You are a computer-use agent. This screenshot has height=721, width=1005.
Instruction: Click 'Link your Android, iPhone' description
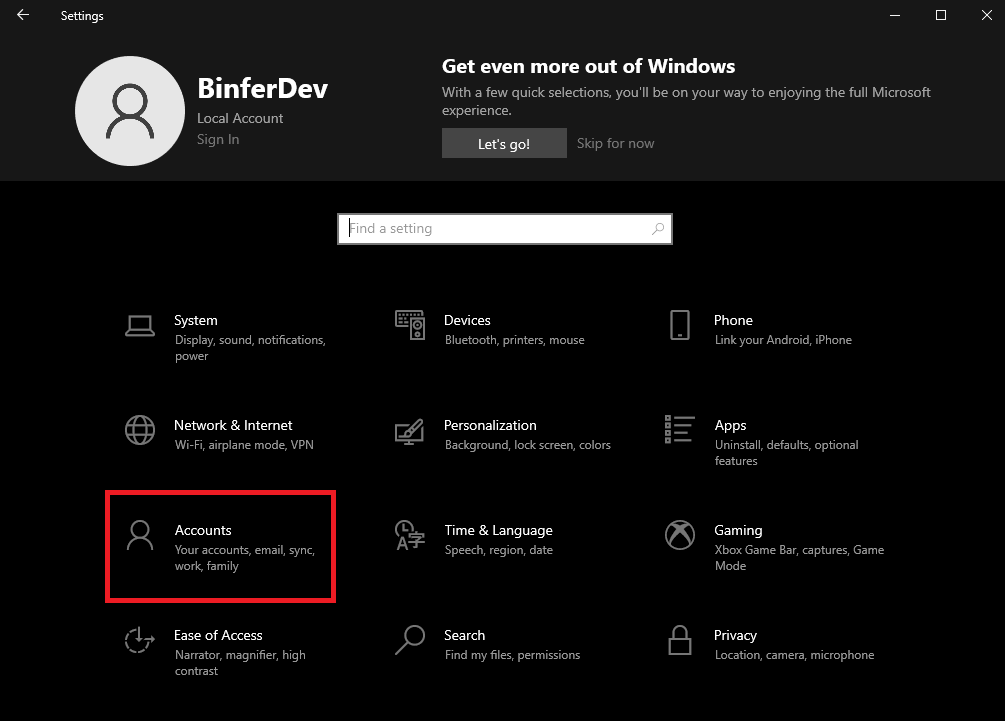783,340
